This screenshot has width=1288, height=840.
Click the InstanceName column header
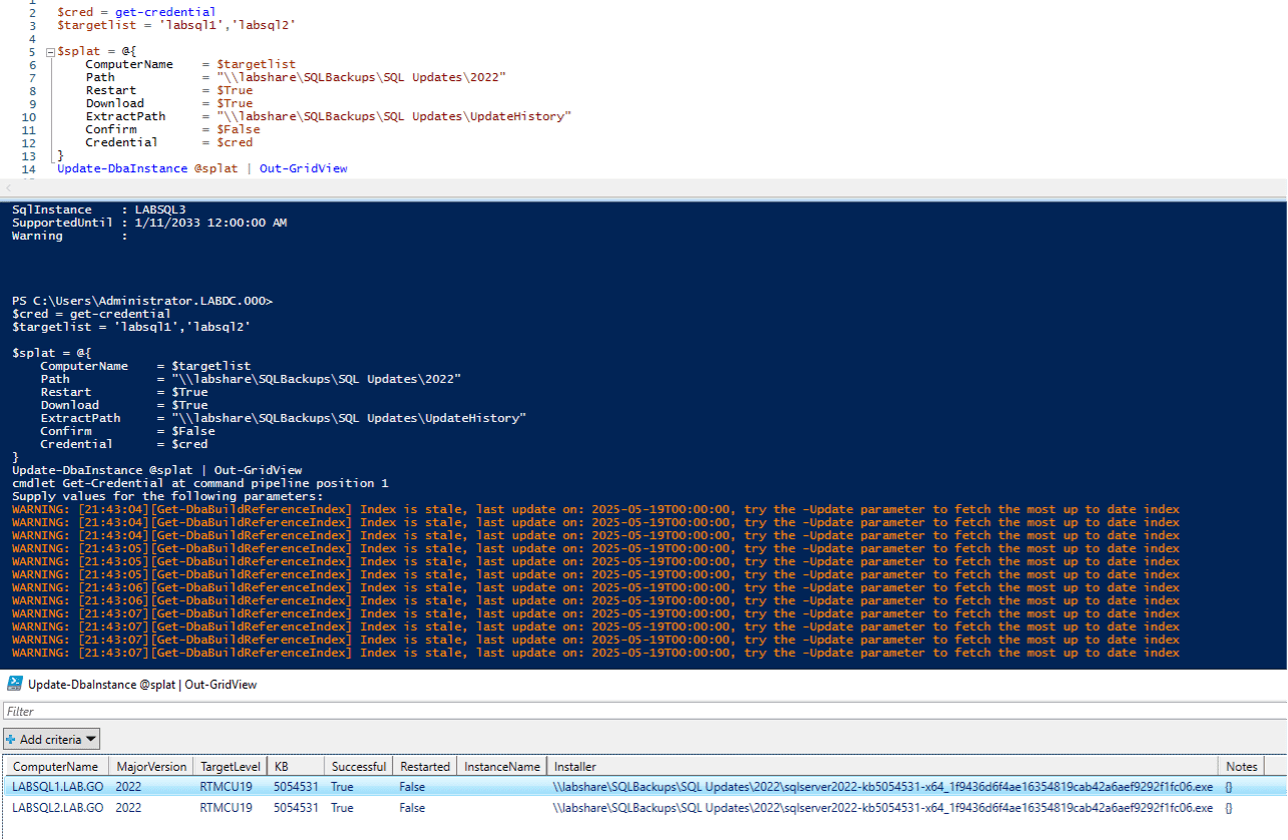click(502, 766)
